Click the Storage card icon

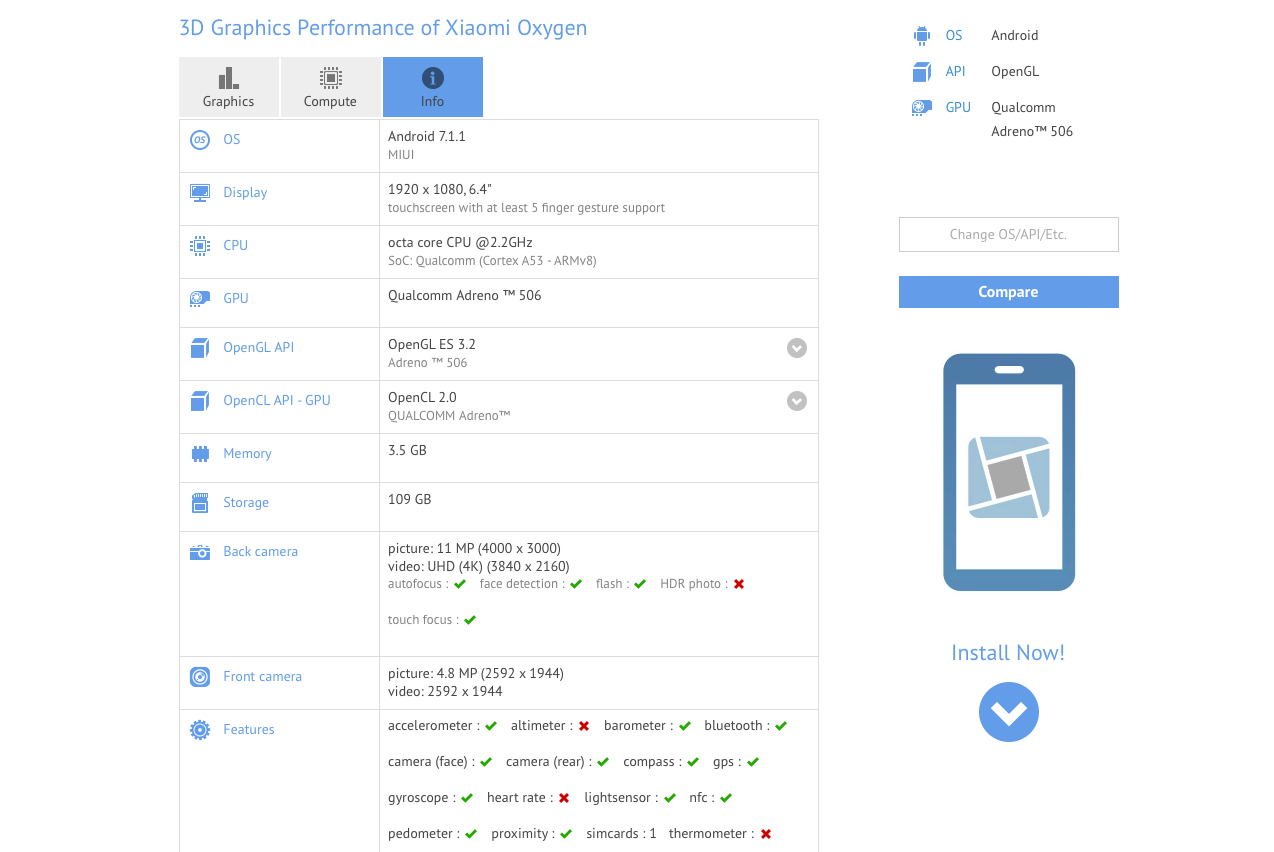[200, 502]
